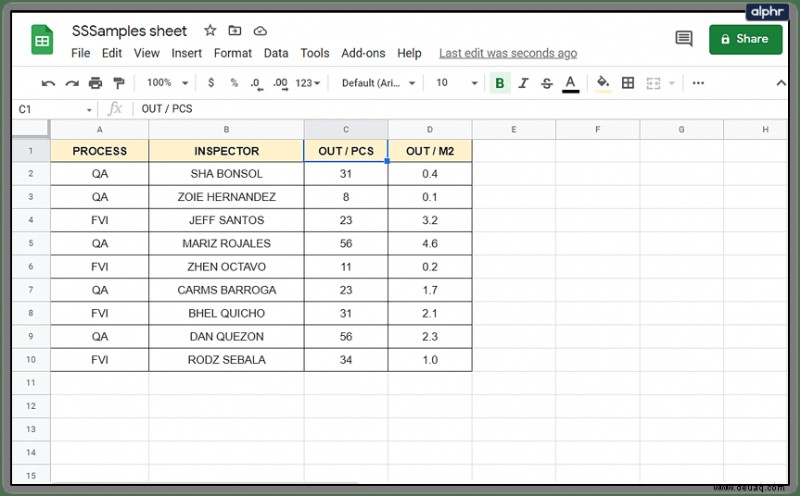Select all cells via corner box
The height and width of the screenshot is (496, 800).
tap(31, 129)
